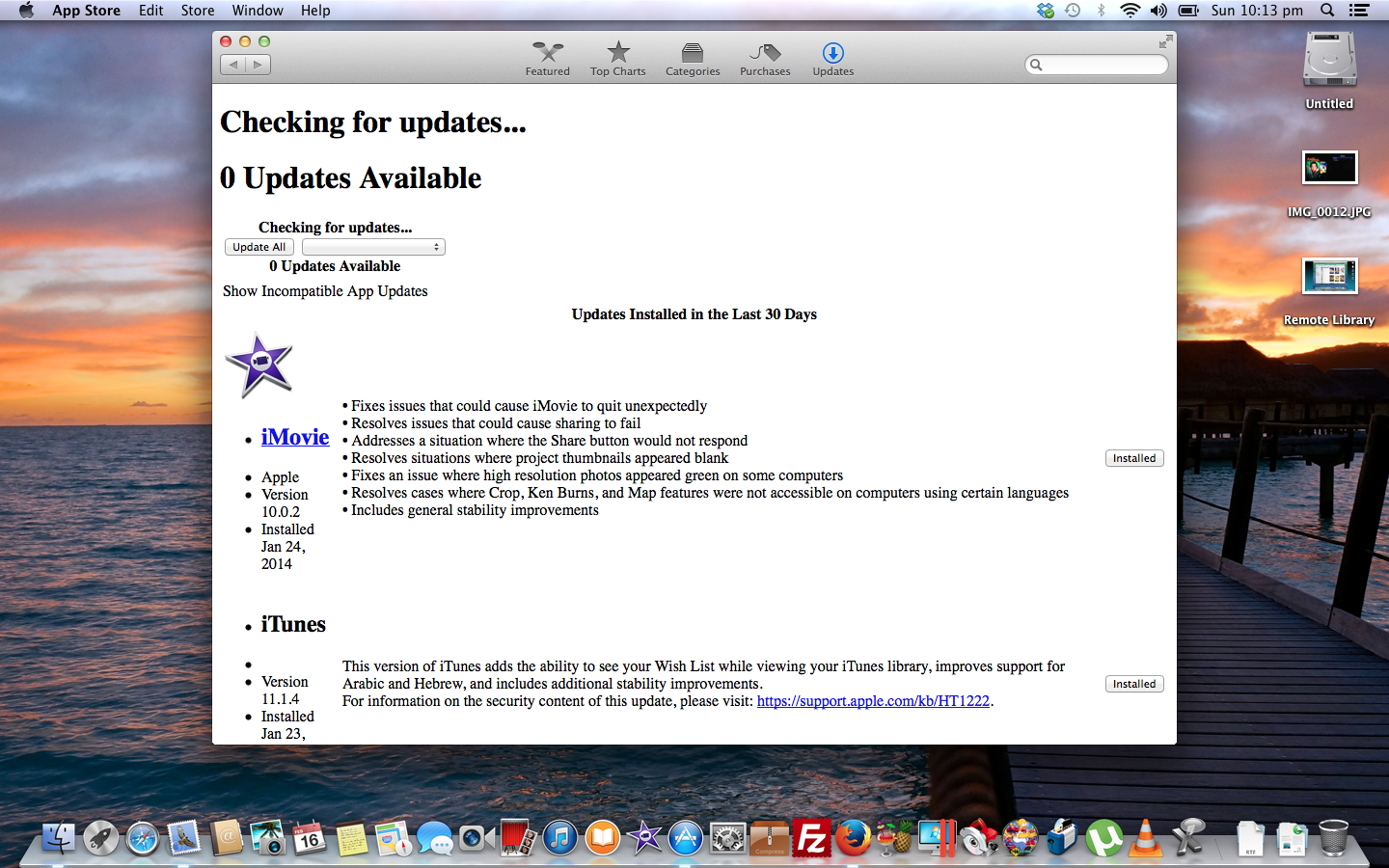This screenshot has width=1389, height=868.
Task: Open Contacts from the Dock
Action: pos(227,837)
